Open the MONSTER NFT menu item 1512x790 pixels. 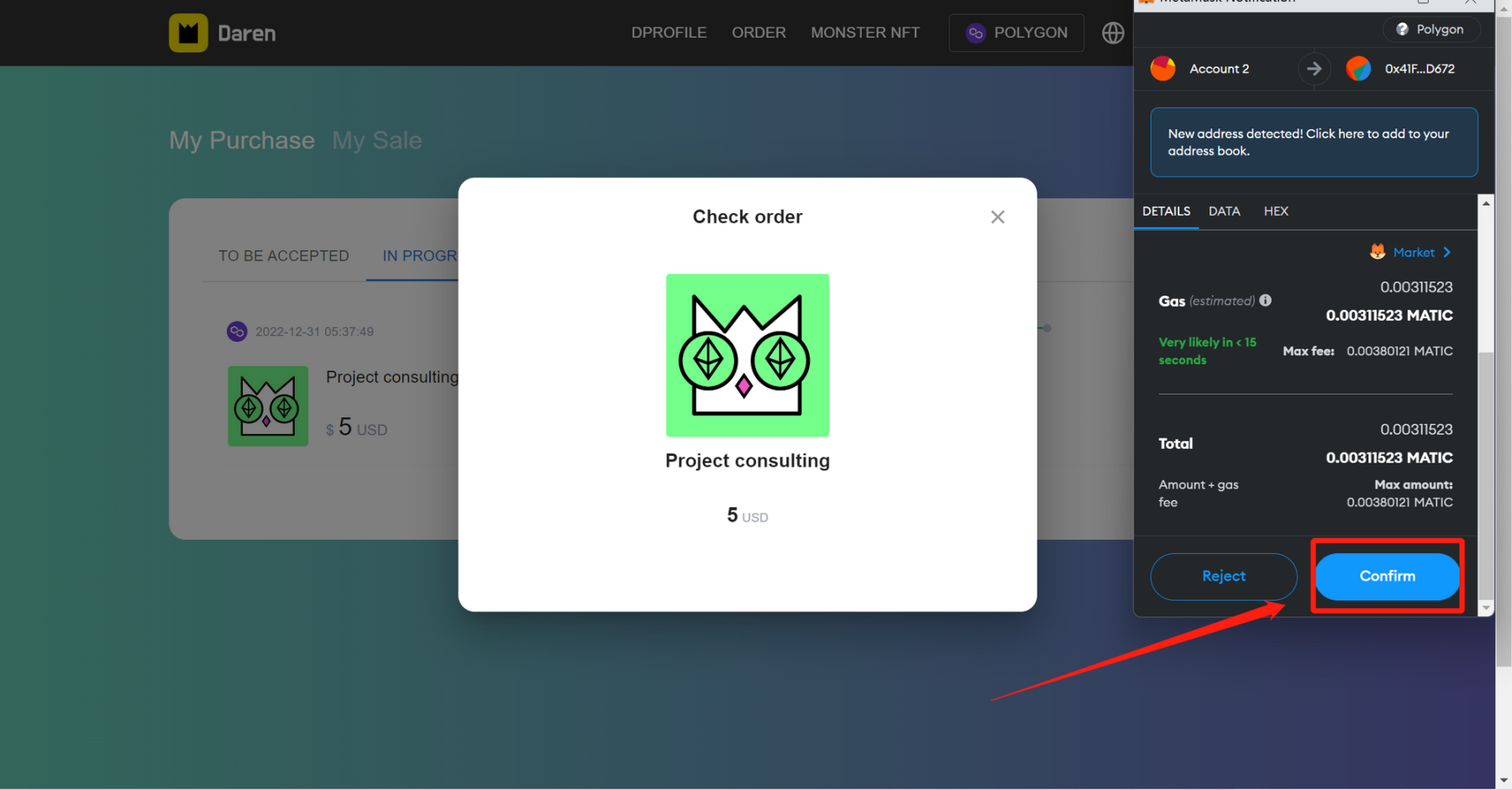[864, 33]
